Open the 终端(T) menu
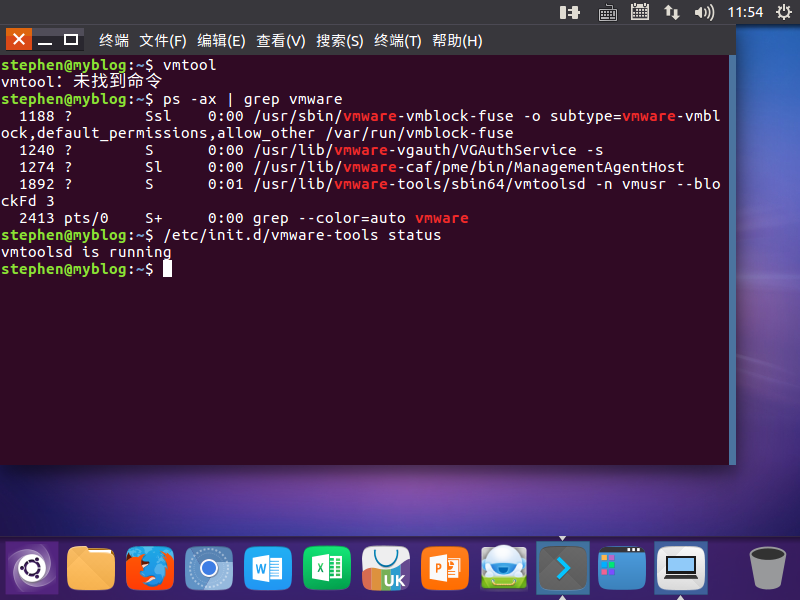Viewport: 800px width, 600px height. coord(398,40)
